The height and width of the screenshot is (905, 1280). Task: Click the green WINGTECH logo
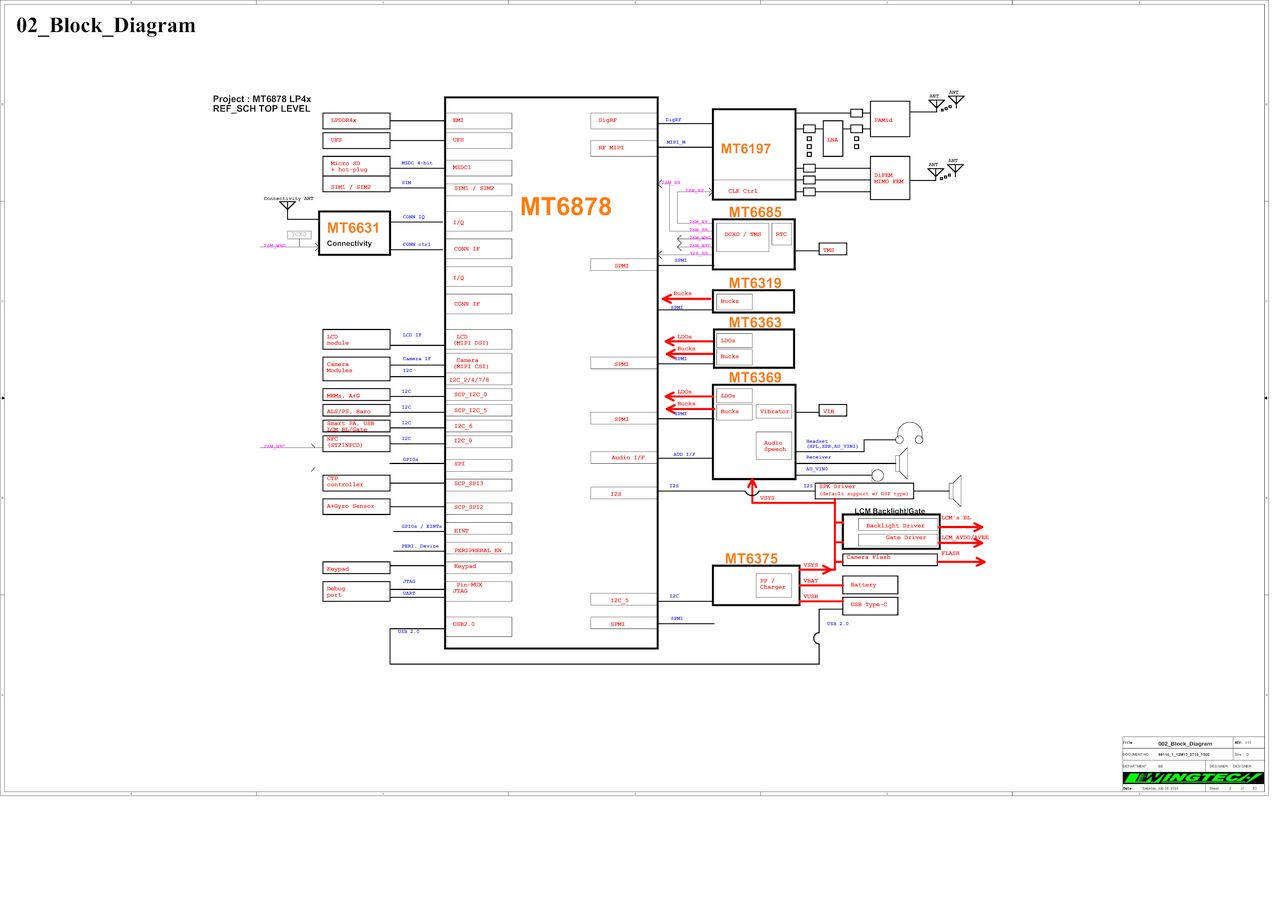(1192, 778)
